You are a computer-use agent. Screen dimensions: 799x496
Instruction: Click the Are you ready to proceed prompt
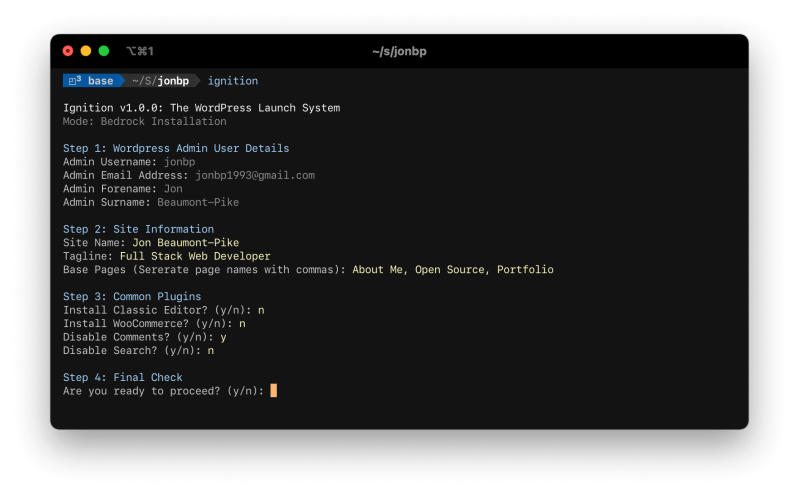click(164, 391)
